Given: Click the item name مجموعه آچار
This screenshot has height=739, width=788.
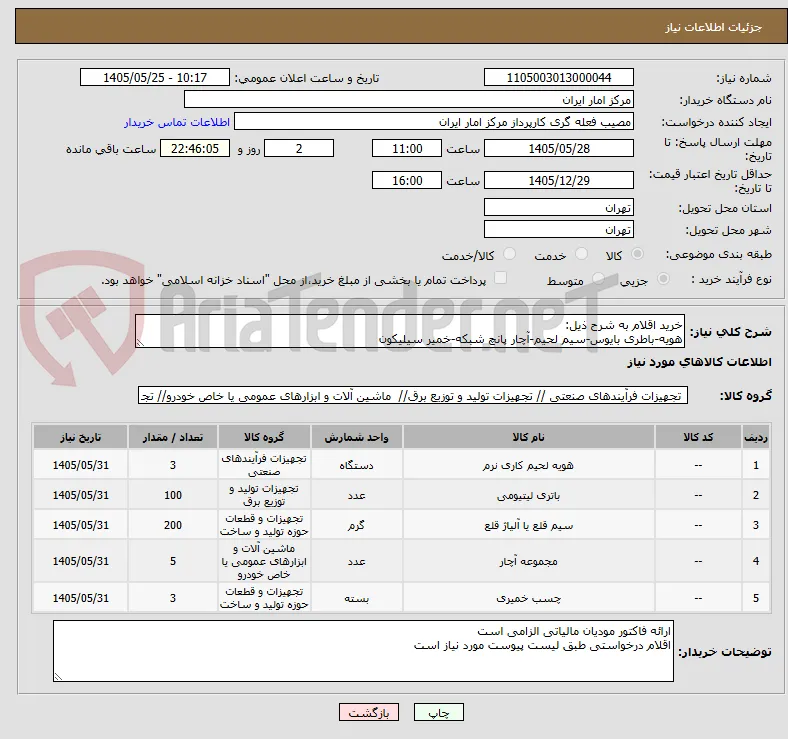Looking at the screenshot, I should click(528, 561).
